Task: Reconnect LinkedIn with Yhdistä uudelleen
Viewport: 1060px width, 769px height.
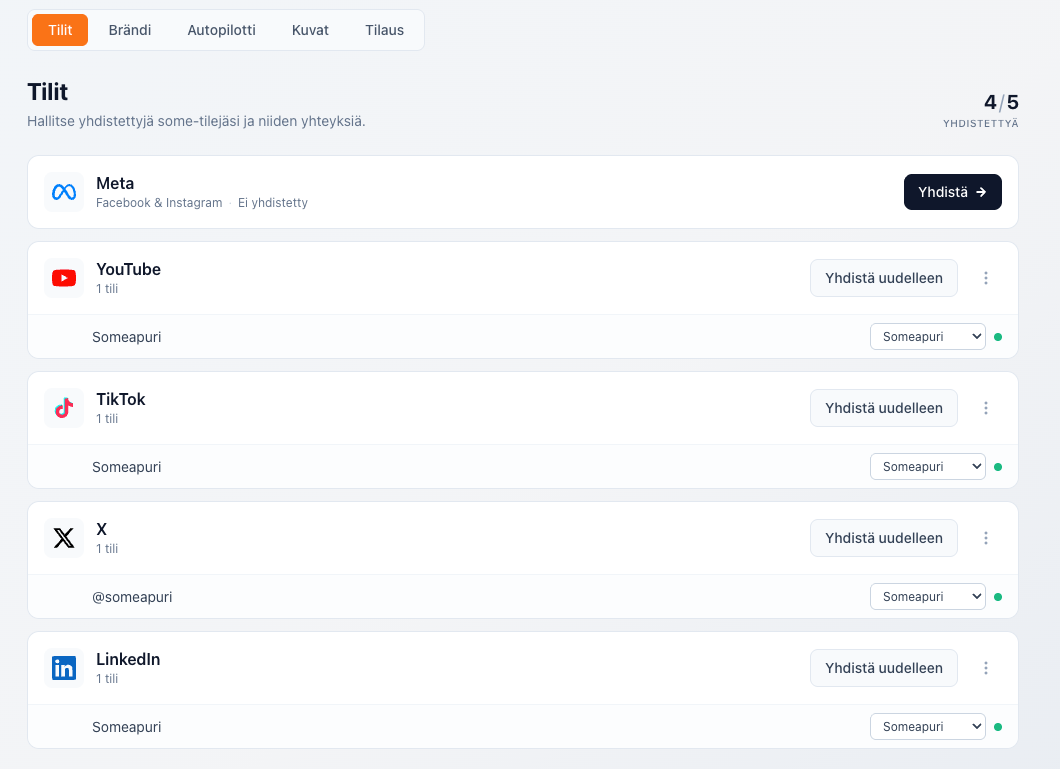Action: click(x=884, y=668)
